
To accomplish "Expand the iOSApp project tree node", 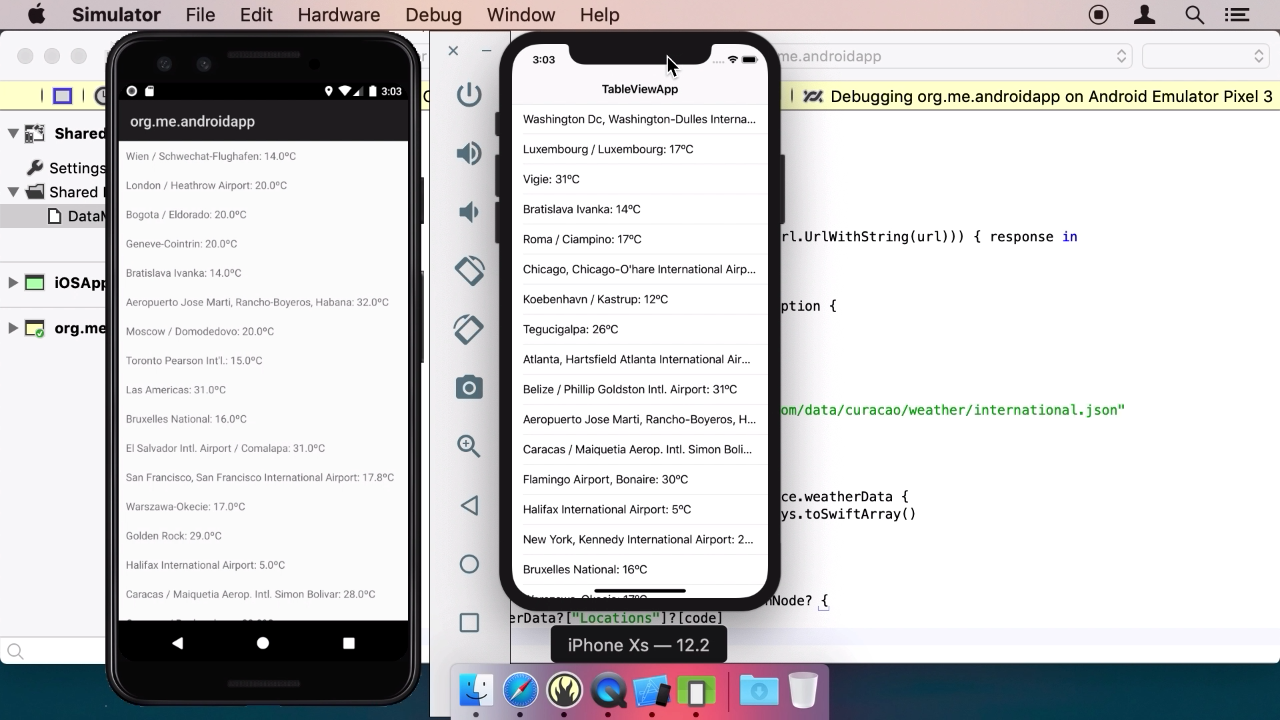I will 12,283.
